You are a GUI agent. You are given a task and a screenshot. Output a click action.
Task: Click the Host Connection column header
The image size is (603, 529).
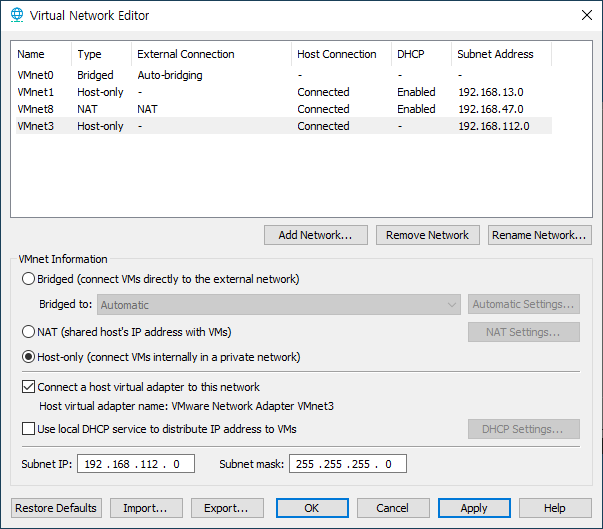point(341,54)
